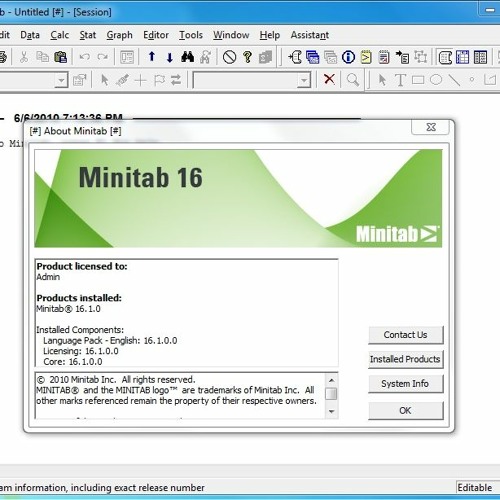Select the rectangle drawing tool

tap(418, 80)
